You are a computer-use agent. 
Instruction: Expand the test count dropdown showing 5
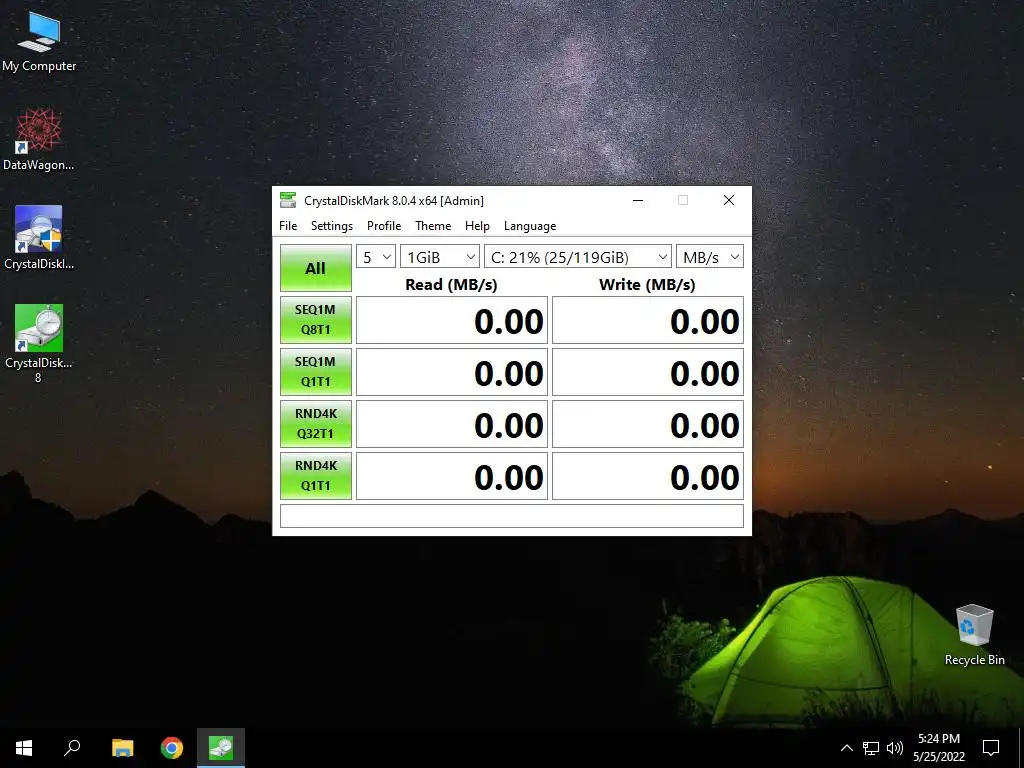point(376,257)
